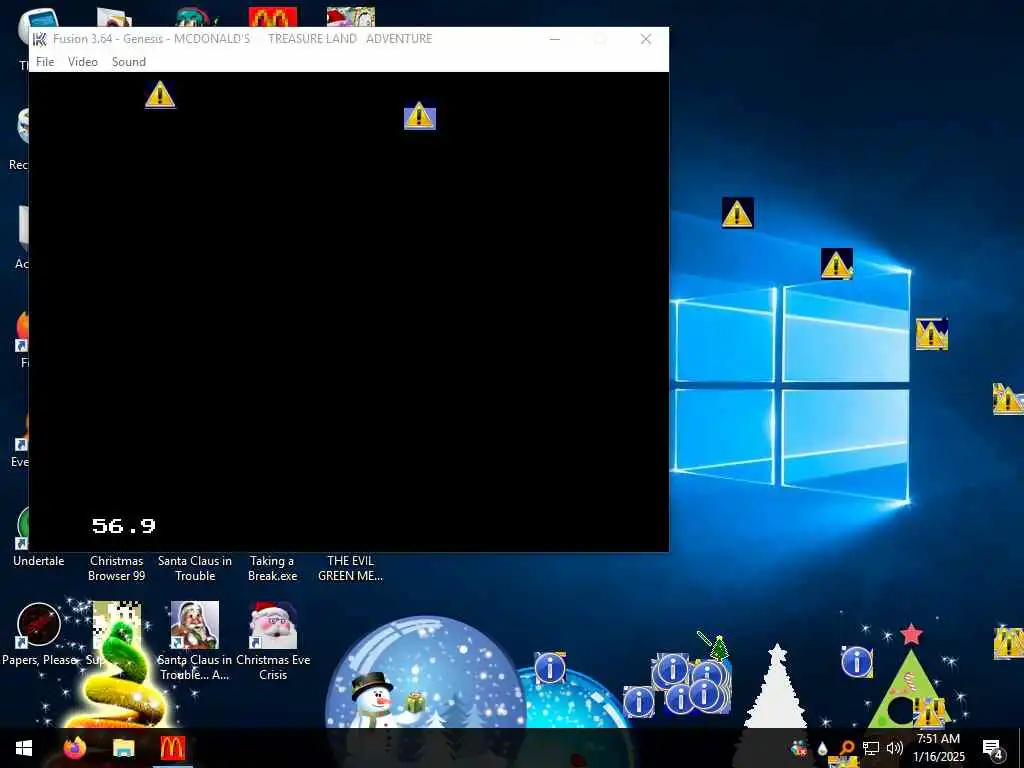Select the THE EVIL GREEN ME... desktop label
1024x768 pixels.
click(351, 568)
